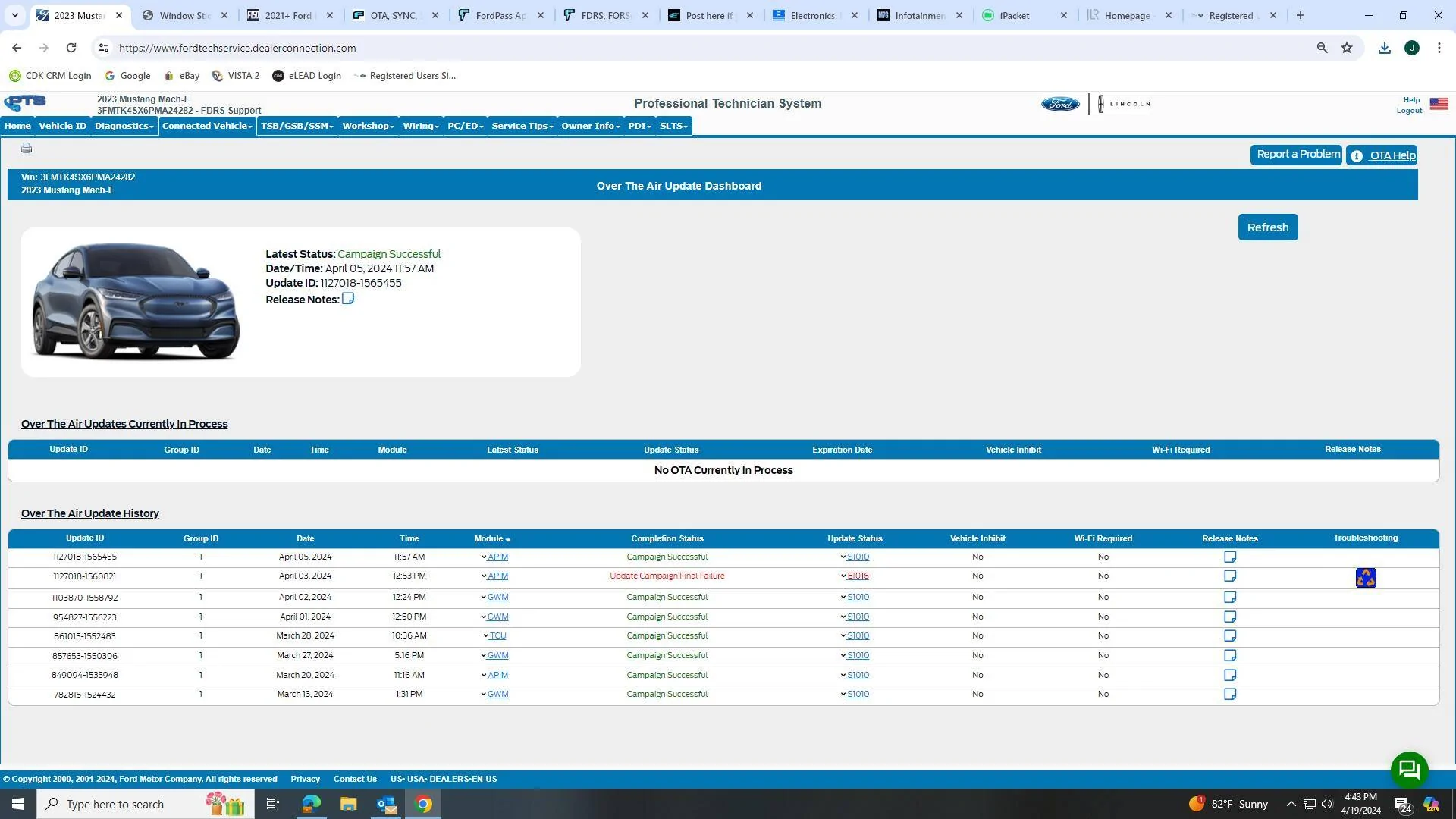The height and width of the screenshot is (819, 1456).
Task: Click the browser zoom magnifier icon
Action: 1322,48
